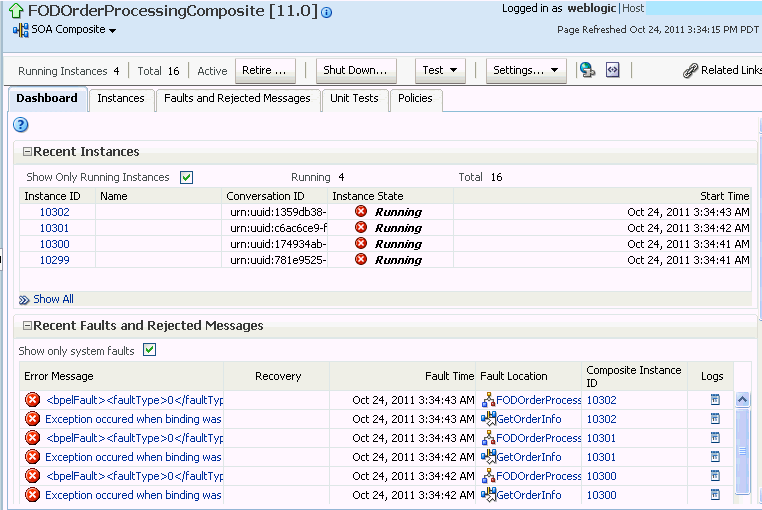Viewport: 762px width, 510px height.
Task: Switch to the Instances tab
Action: [121, 98]
